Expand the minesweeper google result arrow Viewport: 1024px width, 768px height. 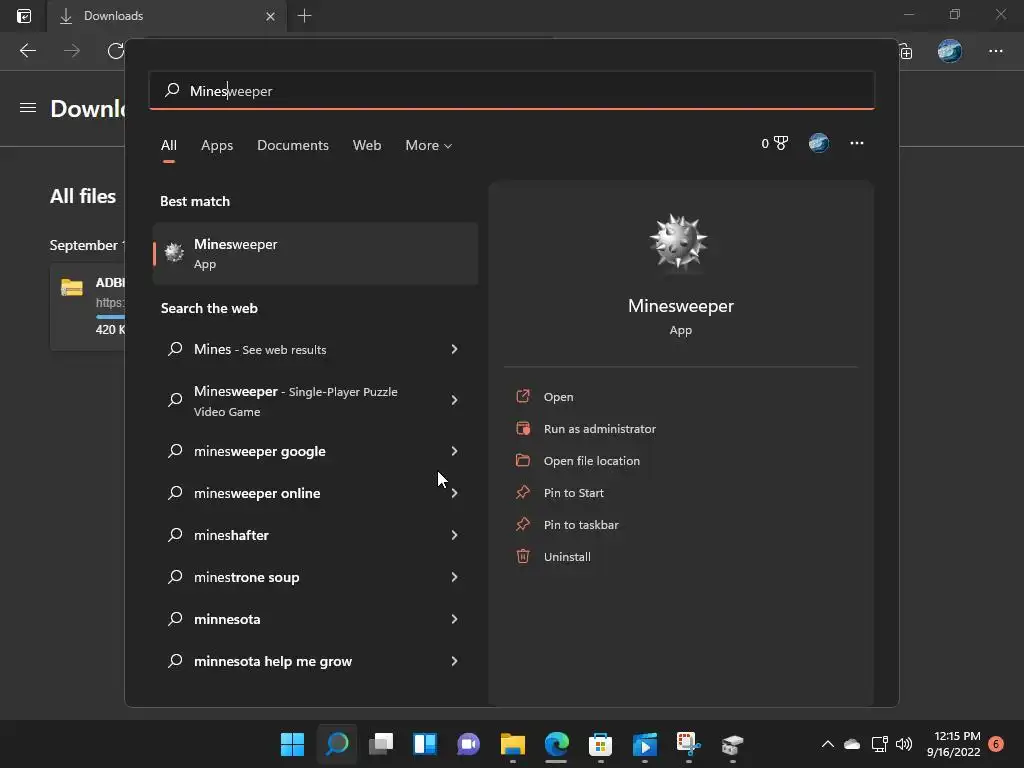pyautogui.click(x=455, y=451)
